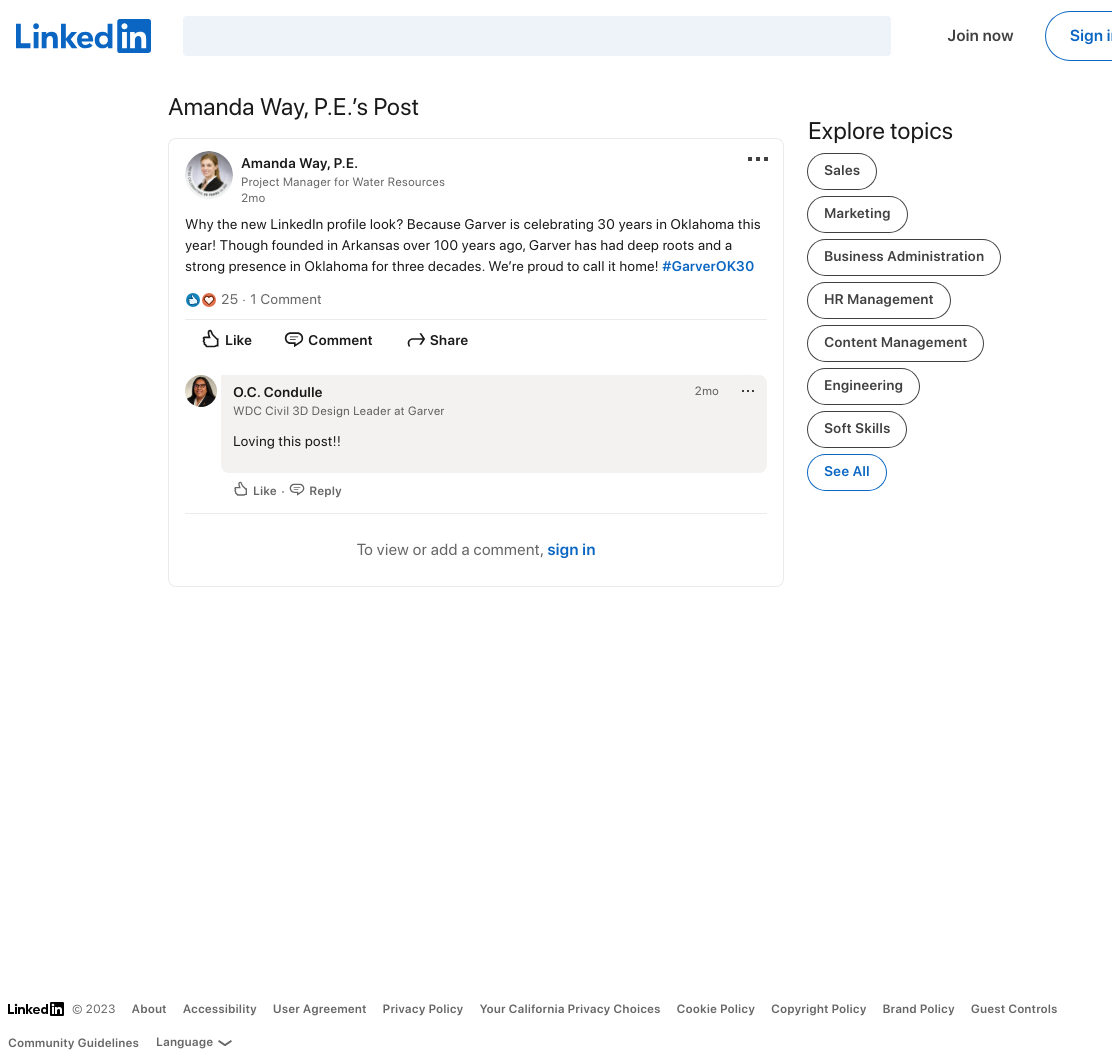Click the Sign in header button

1079,35
